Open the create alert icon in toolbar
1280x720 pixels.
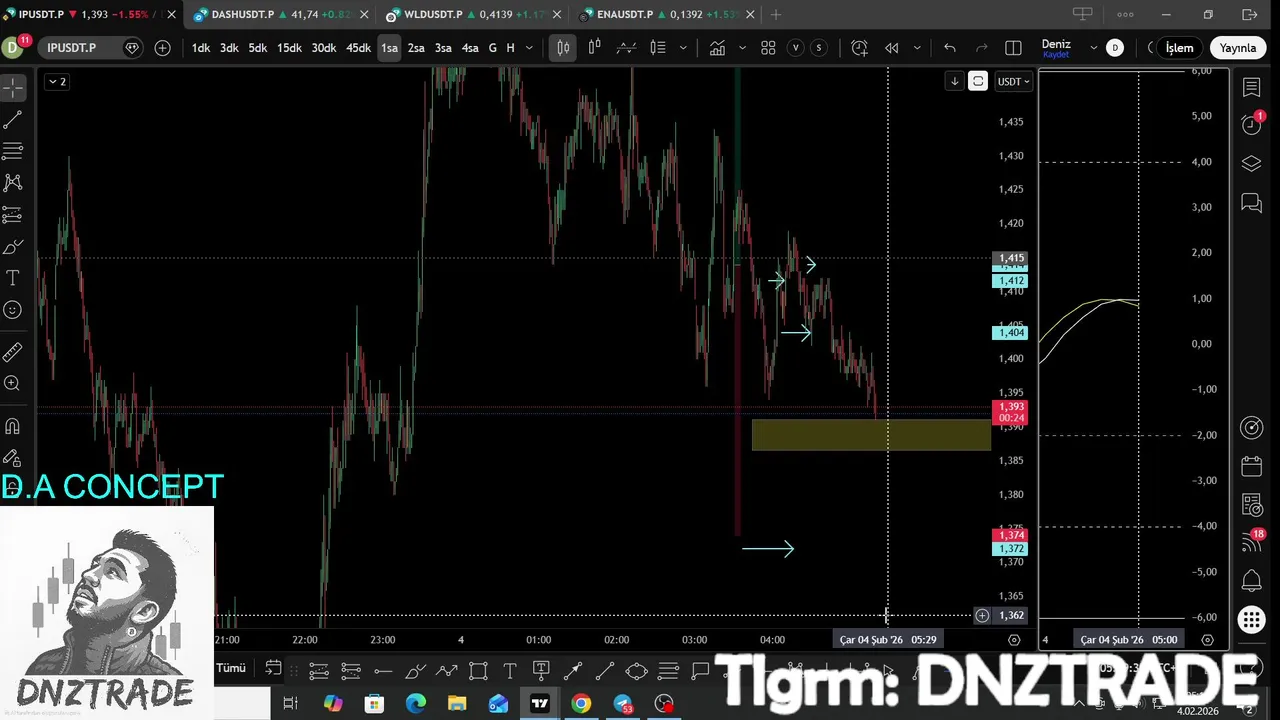click(859, 48)
